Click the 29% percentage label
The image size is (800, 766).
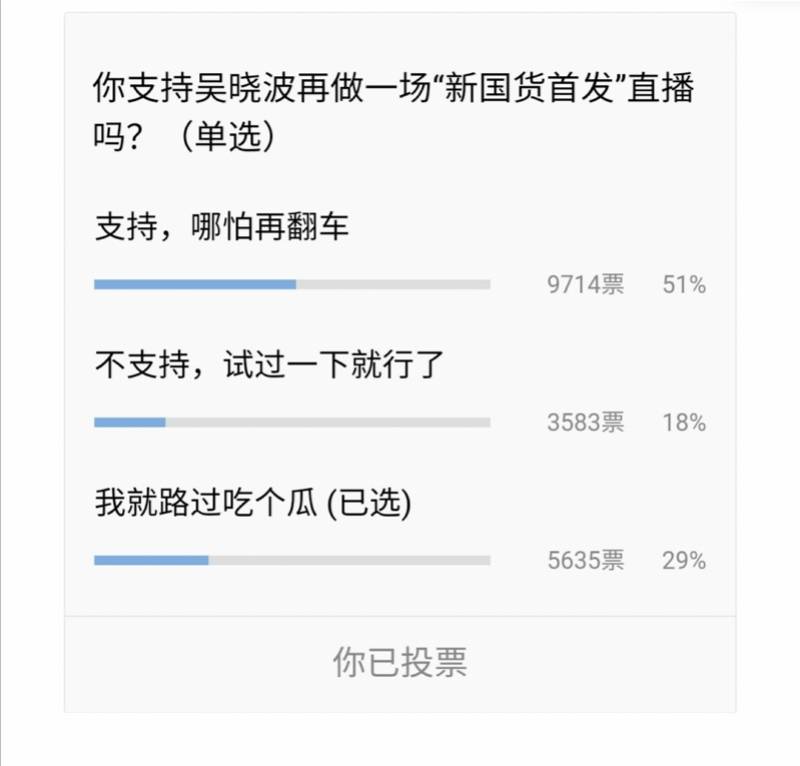(x=684, y=561)
